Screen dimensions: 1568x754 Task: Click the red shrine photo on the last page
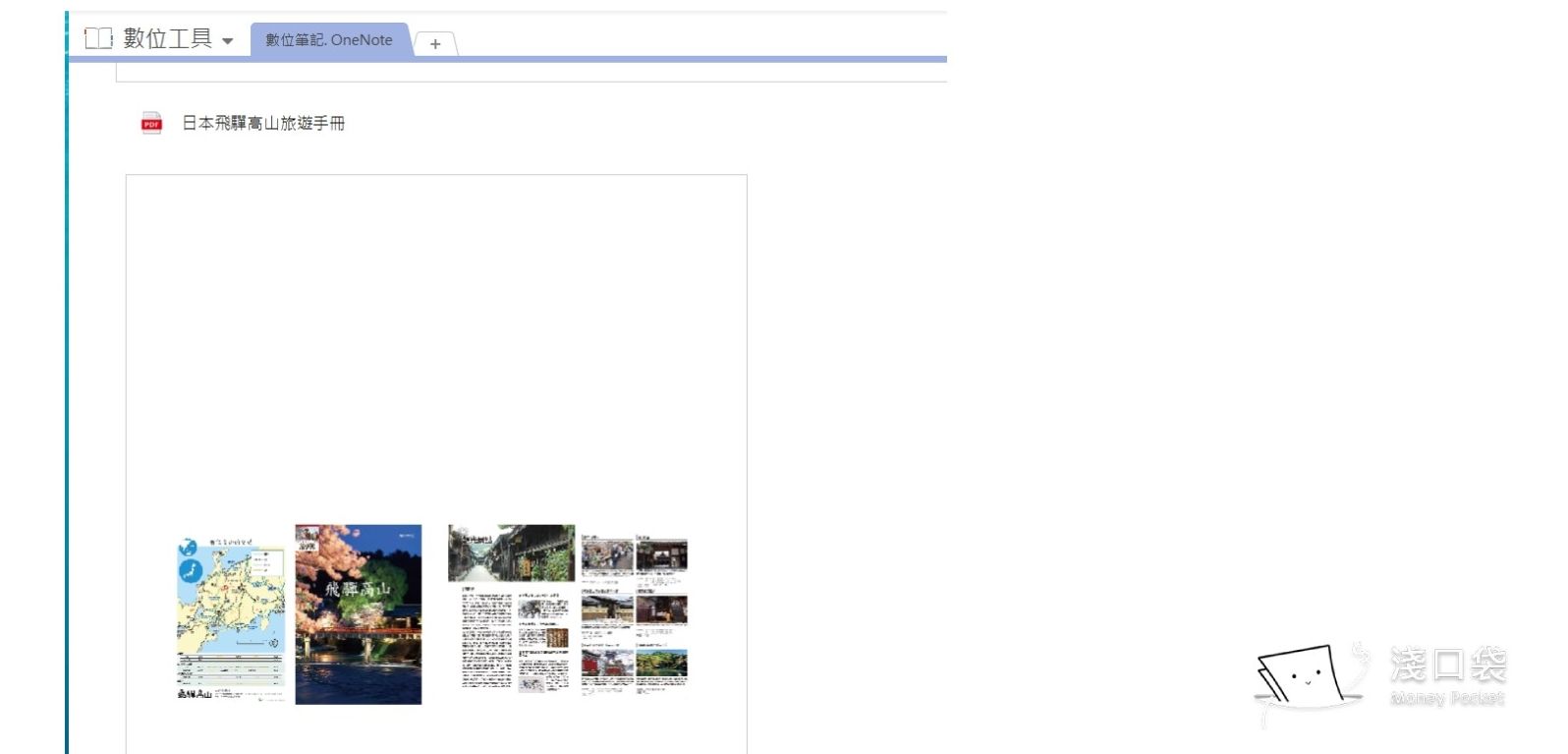pyautogui.click(x=606, y=663)
